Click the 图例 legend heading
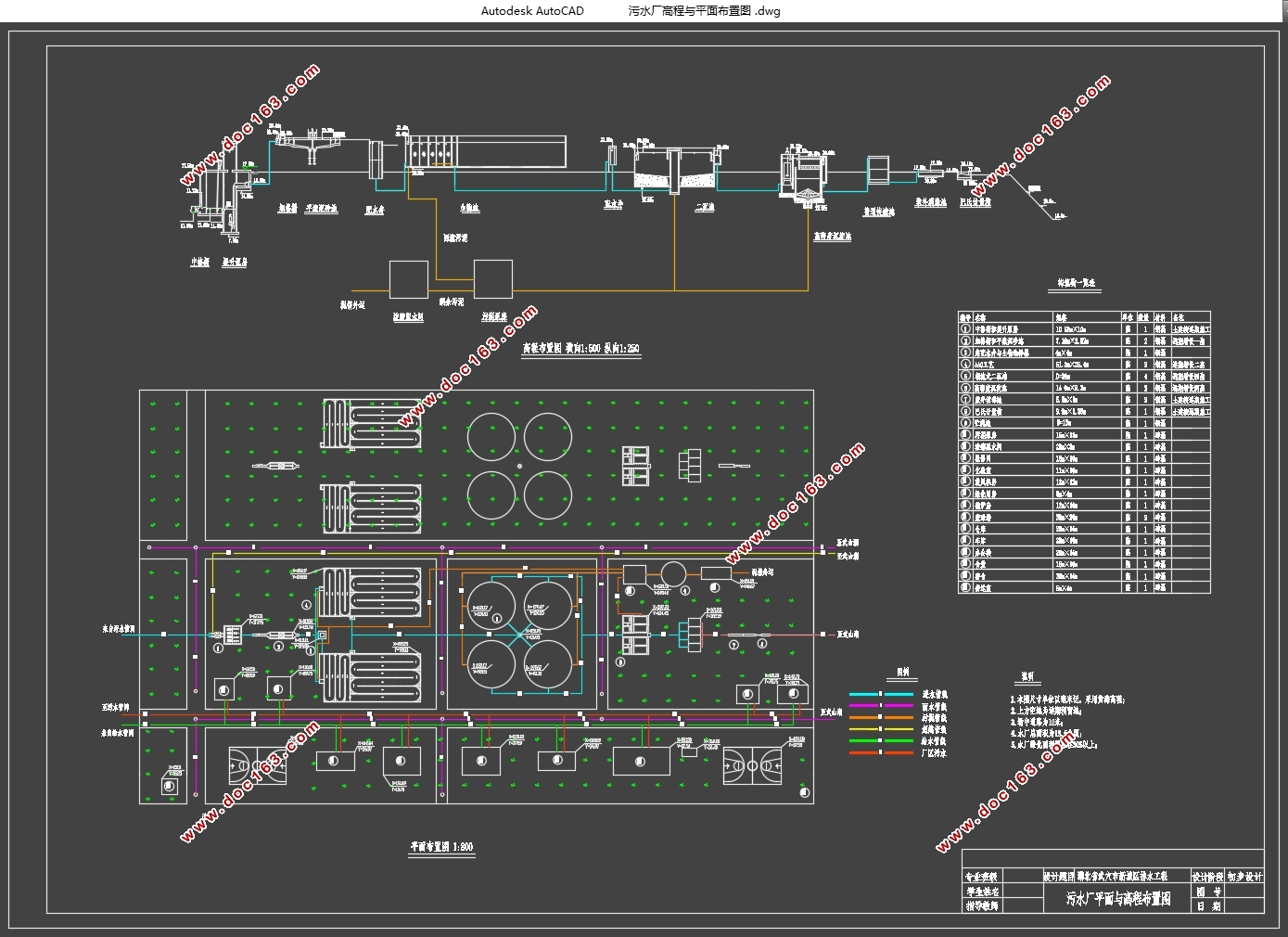Viewport: 1288px width, 937px height. pyautogui.click(x=903, y=673)
